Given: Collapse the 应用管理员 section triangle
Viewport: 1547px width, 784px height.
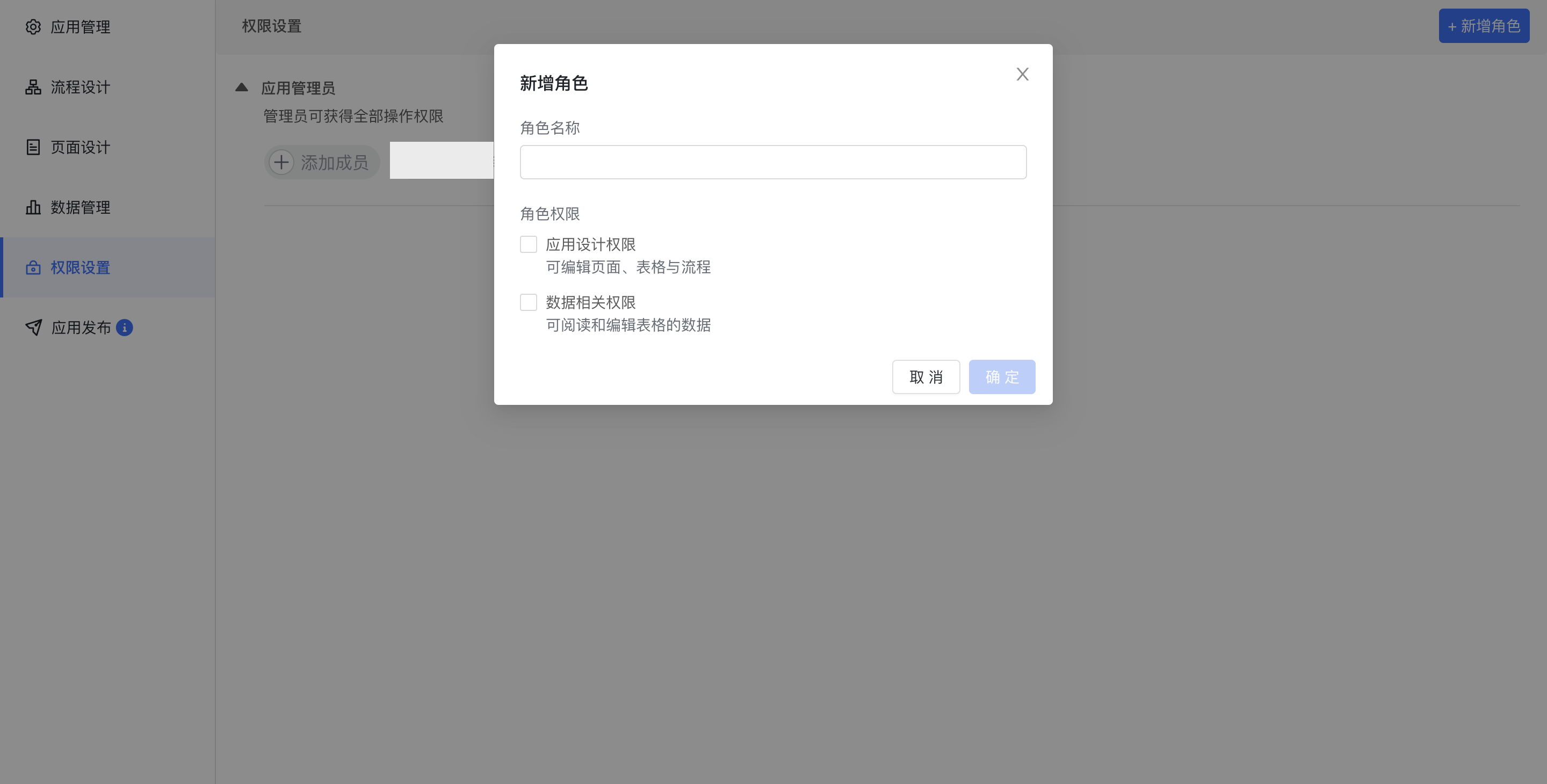Looking at the screenshot, I should (241, 87).
